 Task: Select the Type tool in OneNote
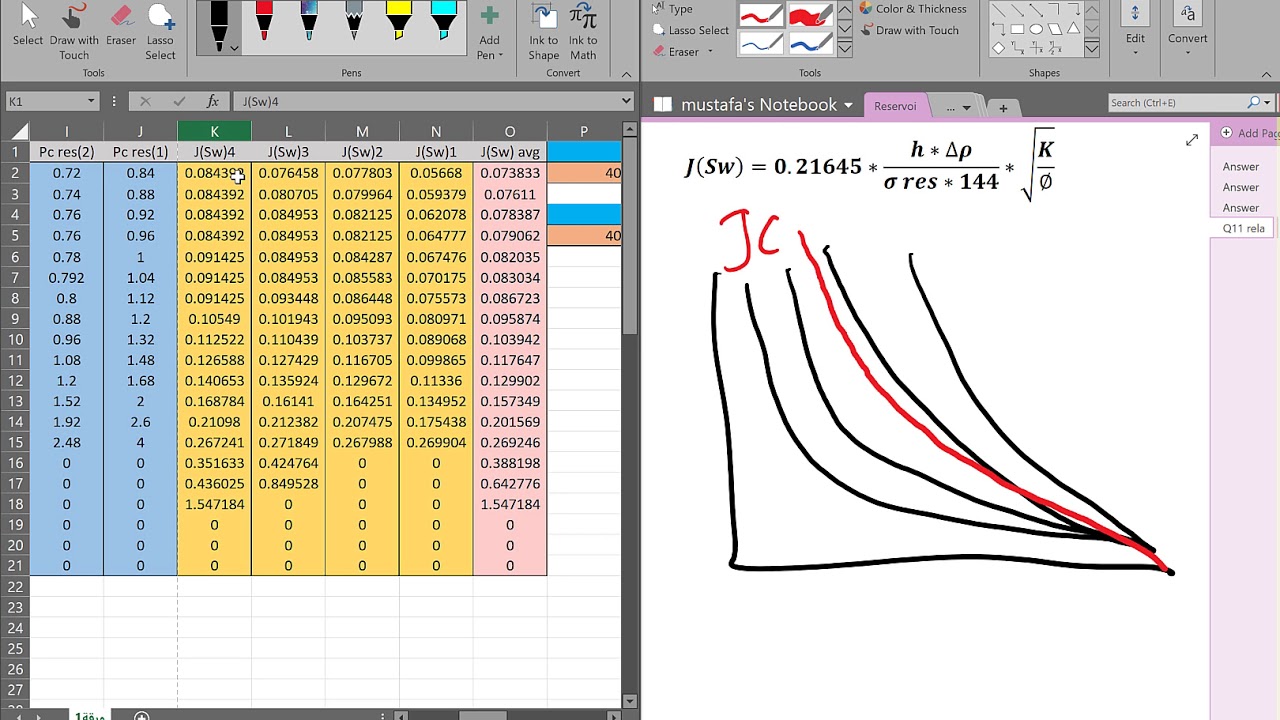(x=672, y=9)
